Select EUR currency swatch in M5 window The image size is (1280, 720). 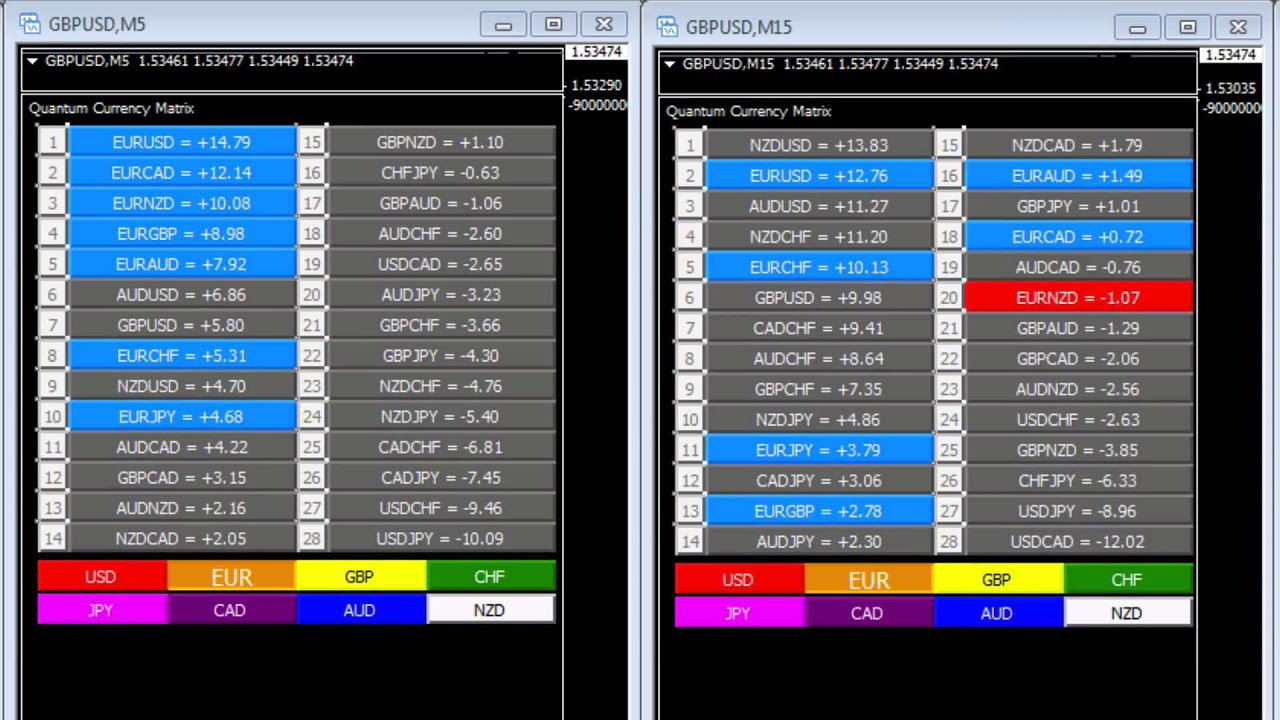[231, 577]
